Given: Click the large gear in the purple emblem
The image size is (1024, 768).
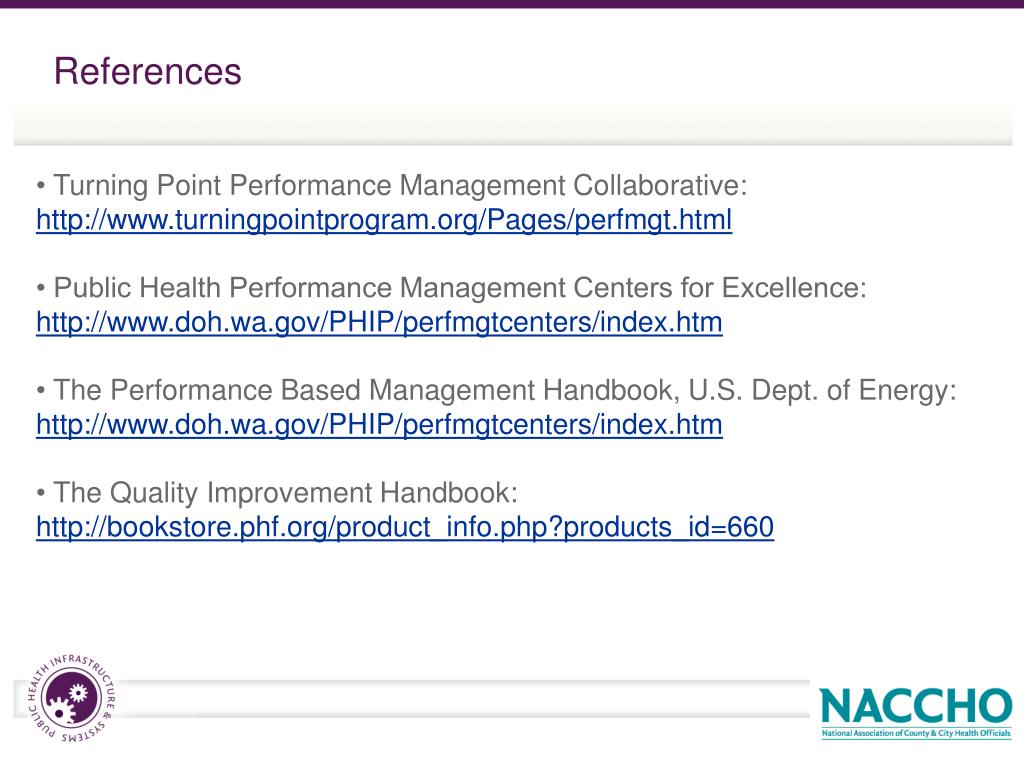Looking at the screenshot, I should (x=59, y=709).
